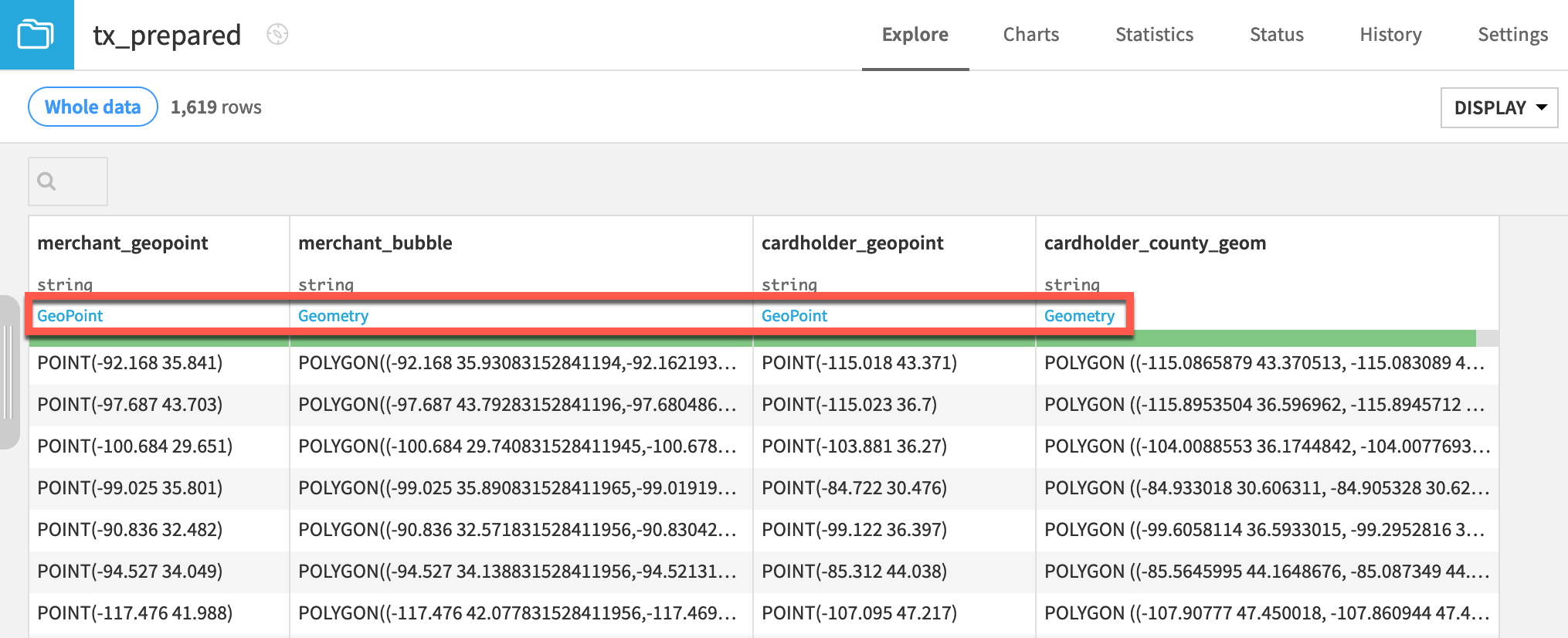Click the sync status icon beside tx_prepared

click(277, 34)
